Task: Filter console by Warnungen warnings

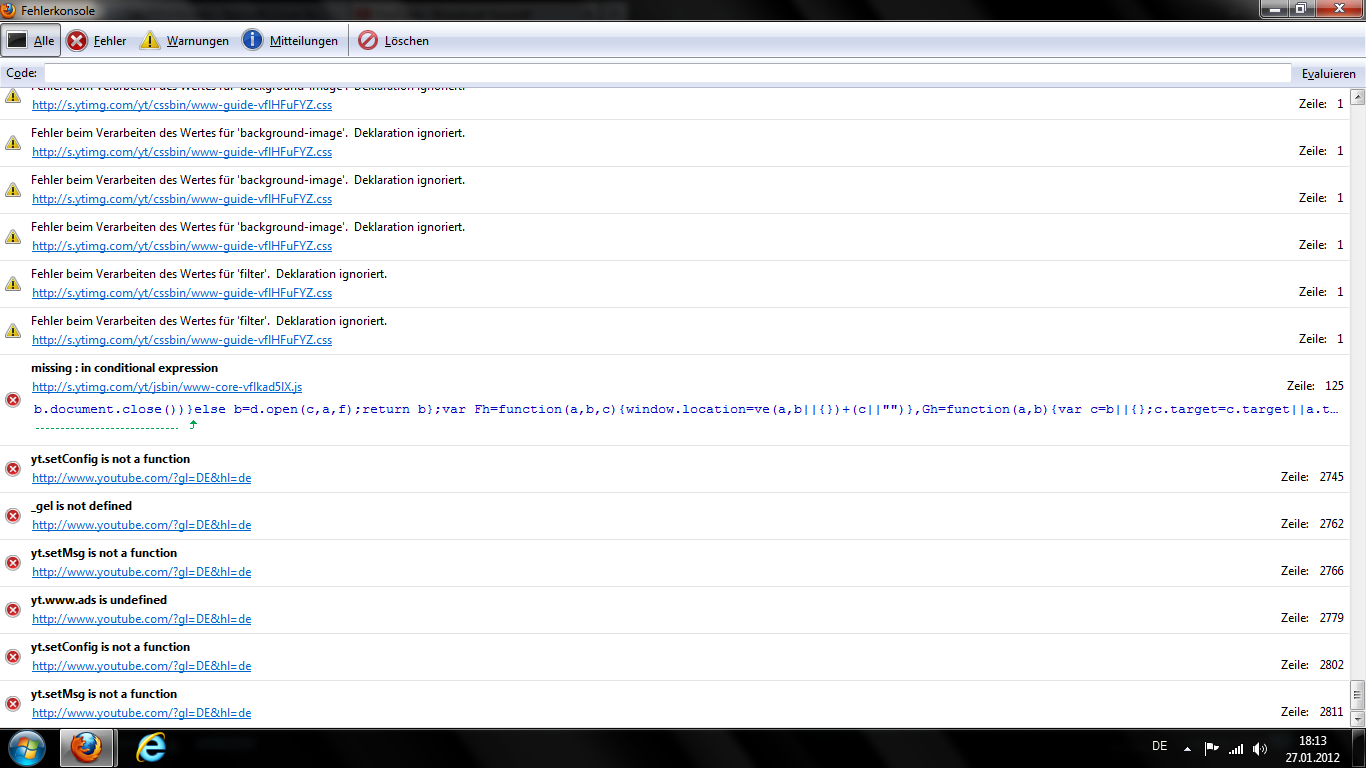Action: pos(185,41)
